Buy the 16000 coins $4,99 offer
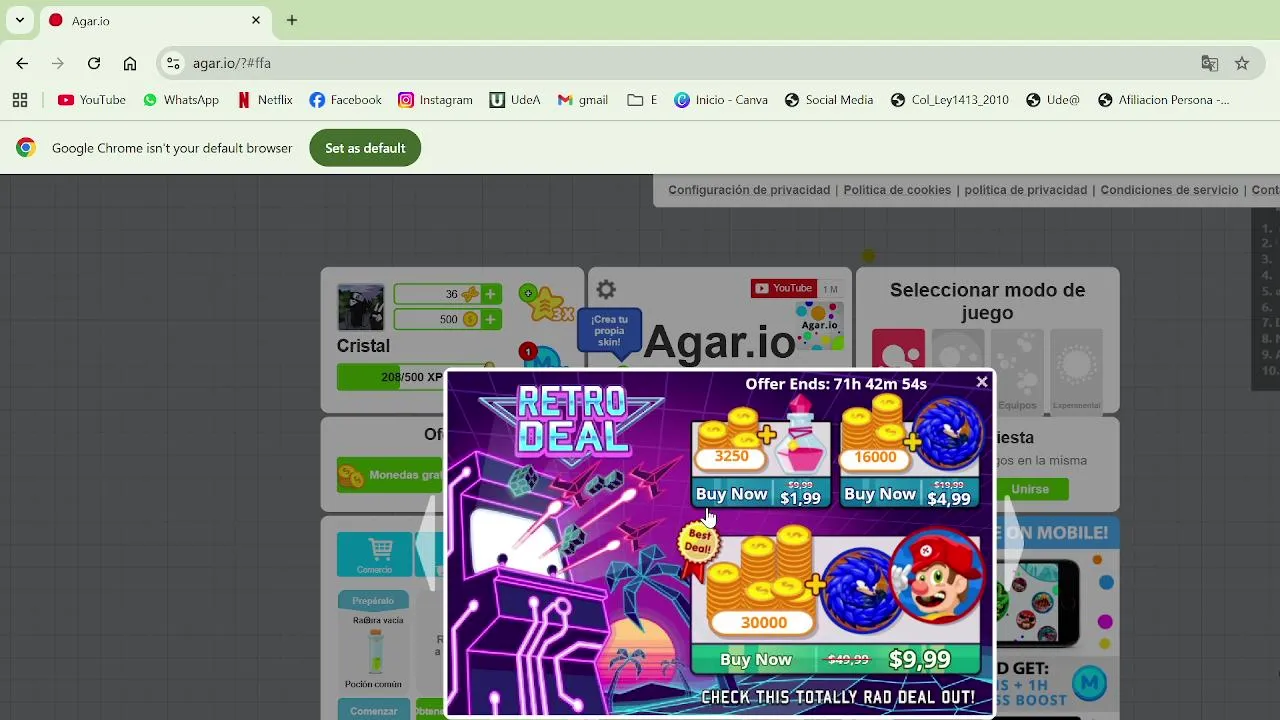1280x720 pixels. tap(909, 494)
